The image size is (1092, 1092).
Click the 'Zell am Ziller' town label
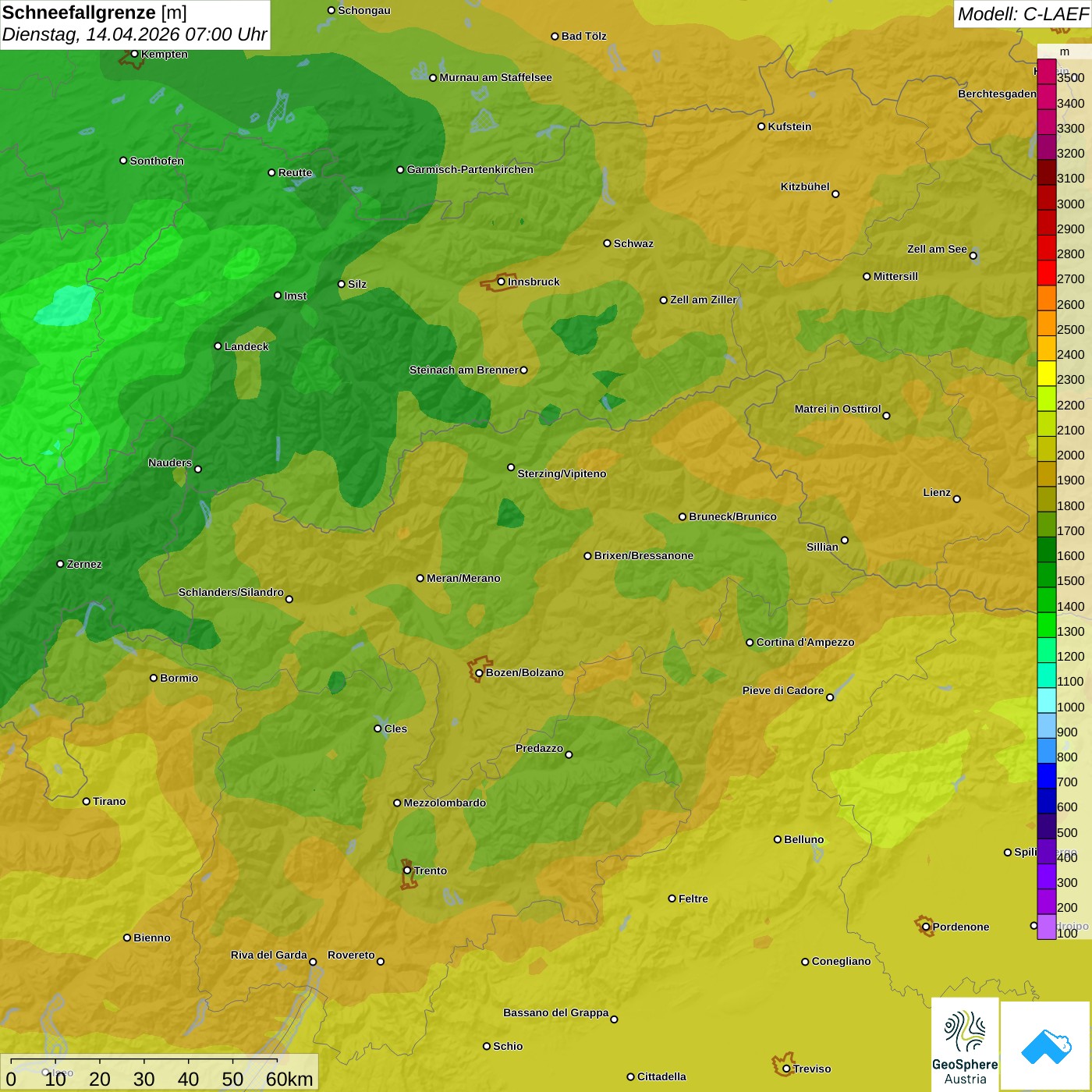pyautogui.click(x=704, y=300)
